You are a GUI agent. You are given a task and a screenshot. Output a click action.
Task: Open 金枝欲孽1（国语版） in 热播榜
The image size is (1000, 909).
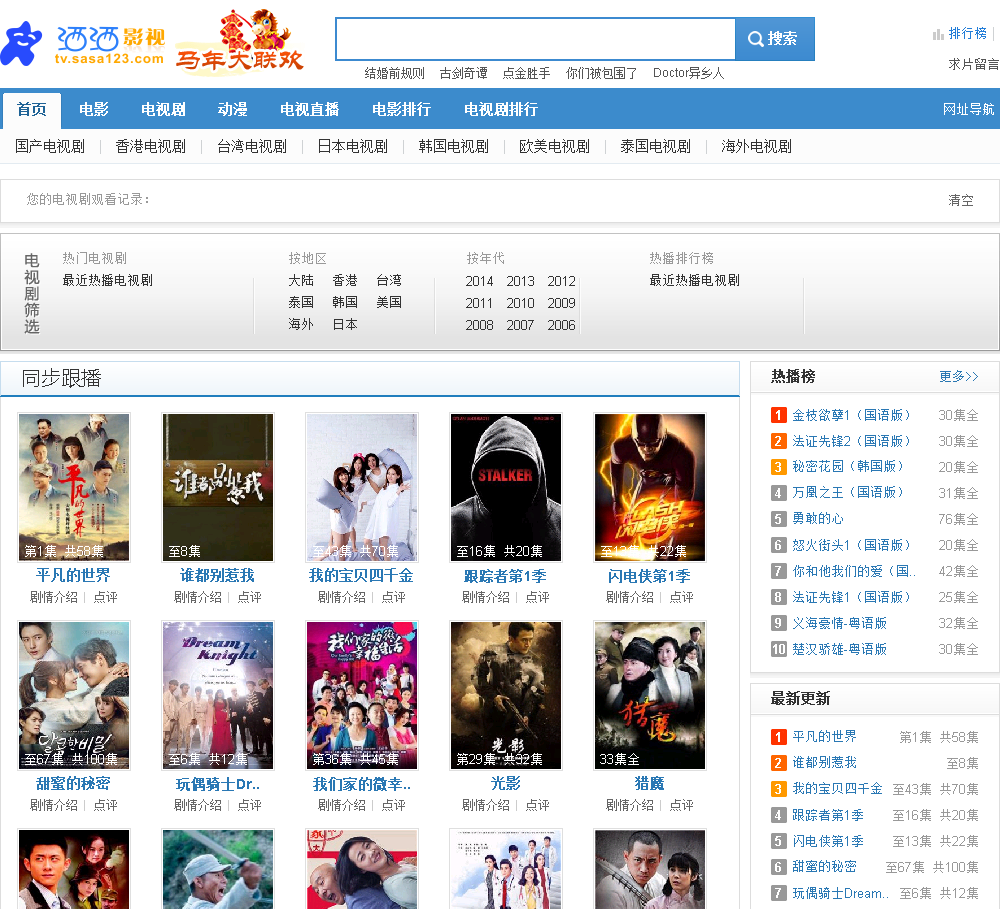(851, 415)
